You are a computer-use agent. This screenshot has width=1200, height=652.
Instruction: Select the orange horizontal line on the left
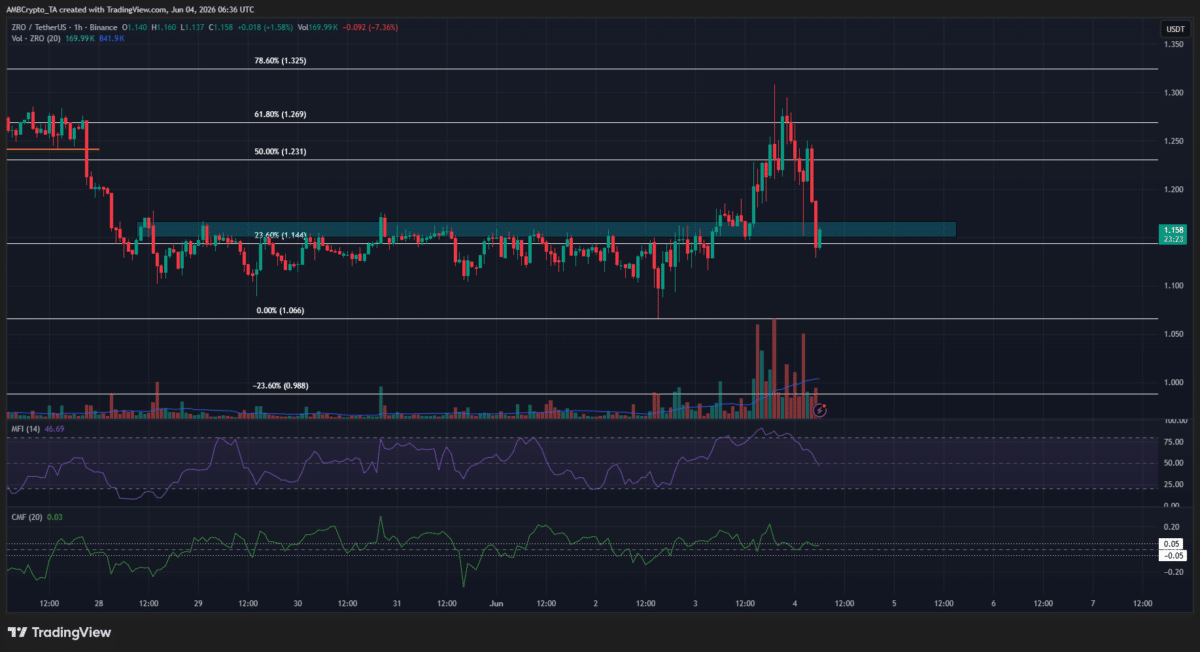click(53, 150)
